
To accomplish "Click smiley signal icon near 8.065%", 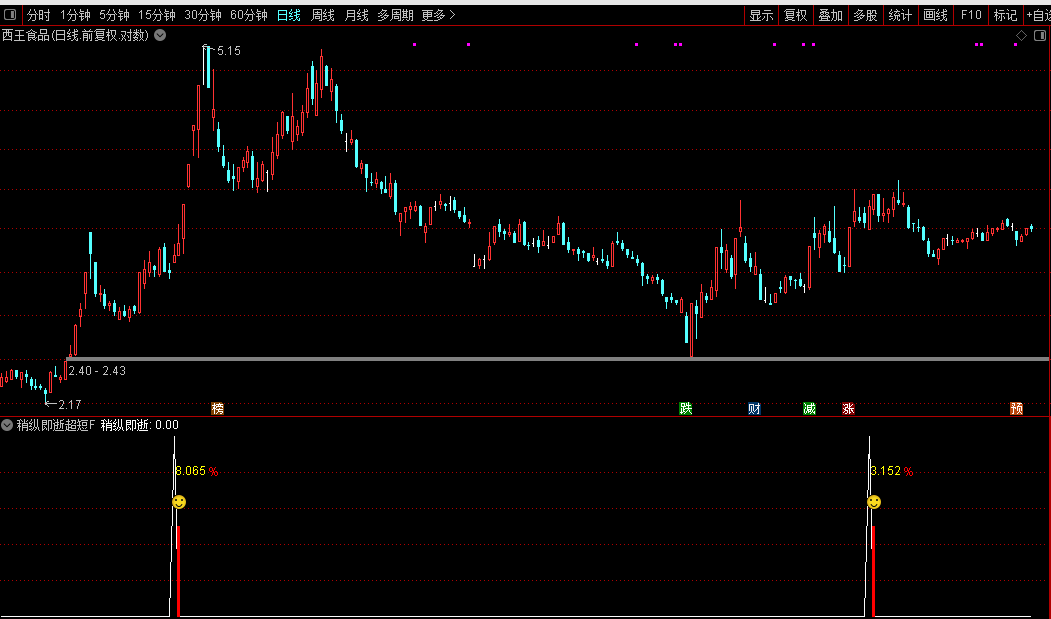I will [x=178, y=502].
